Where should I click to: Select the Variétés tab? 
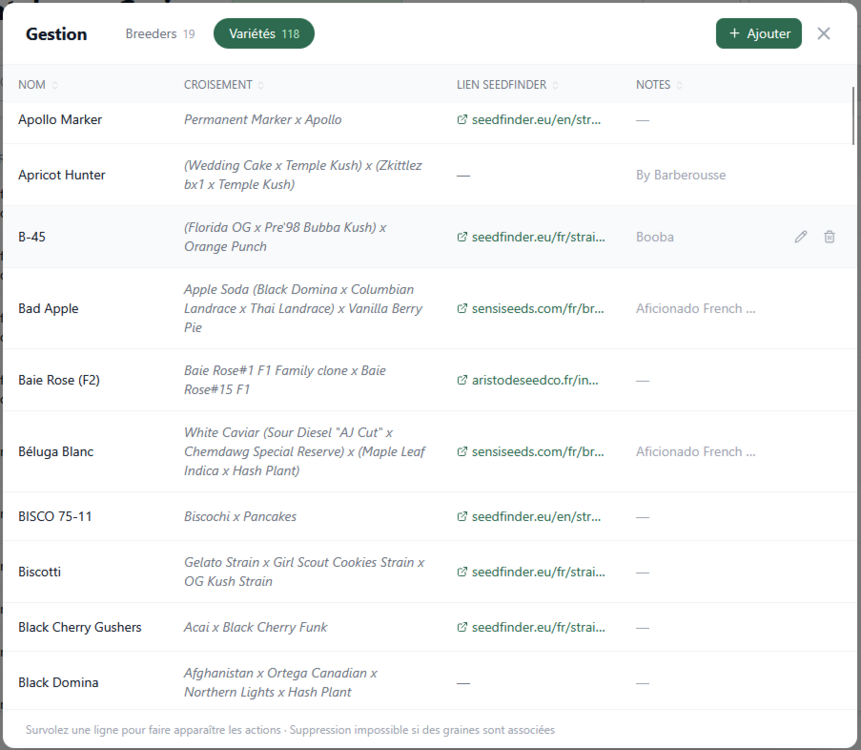(264, 33)
